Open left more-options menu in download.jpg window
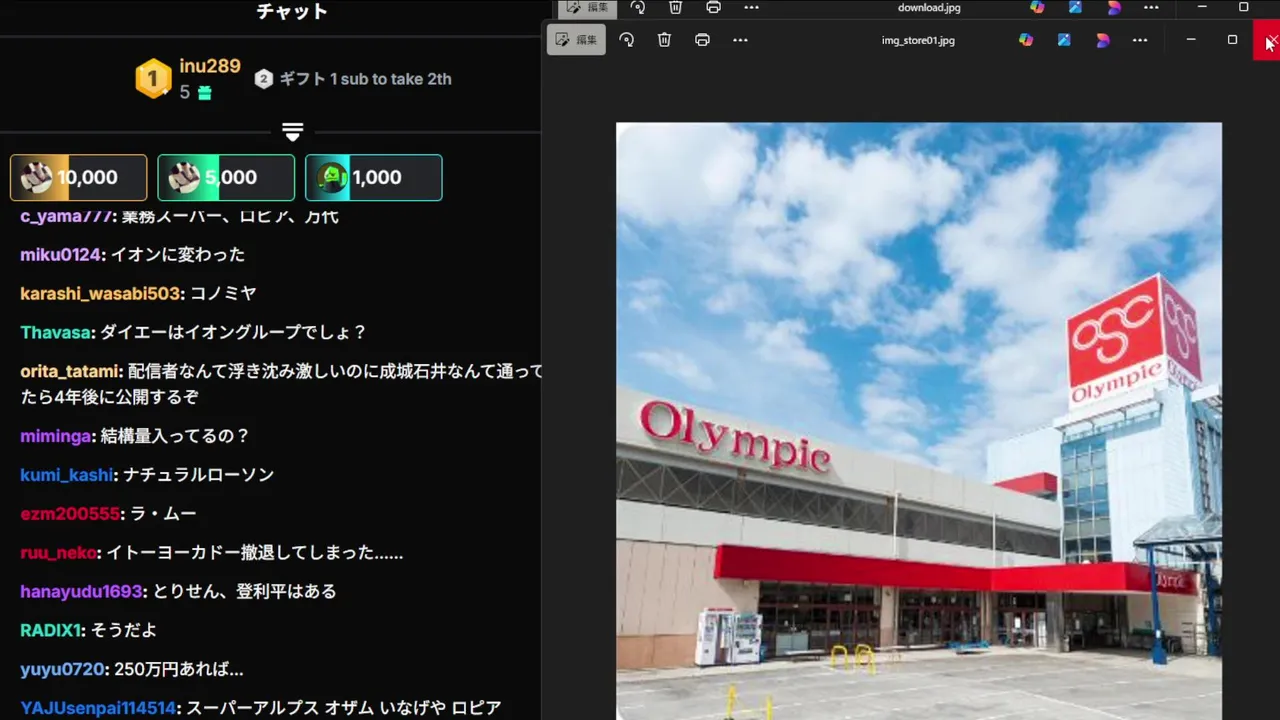The width and height of the screenshot is (1280, 720). (751, 7)
